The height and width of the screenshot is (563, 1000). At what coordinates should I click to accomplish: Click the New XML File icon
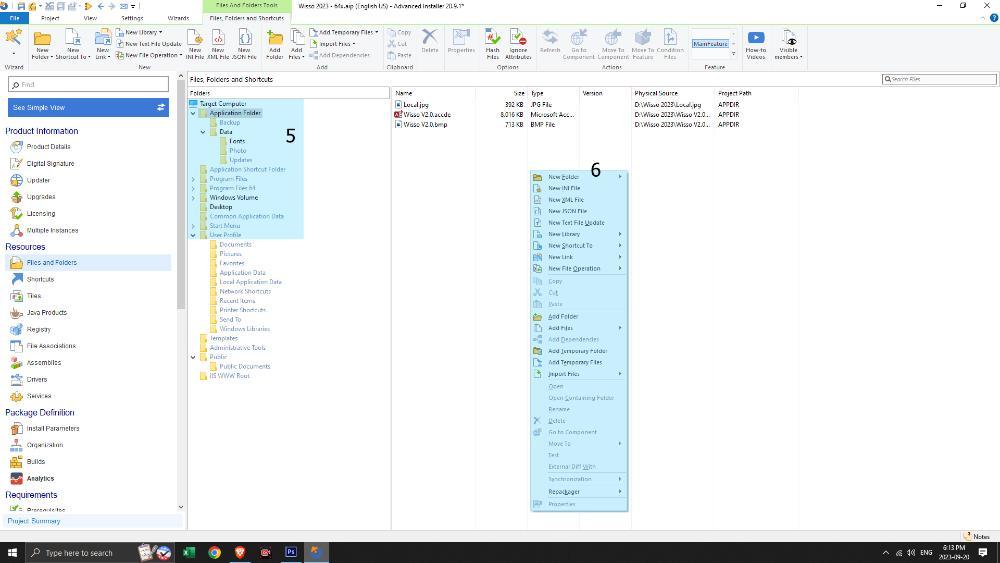[217, 43]
